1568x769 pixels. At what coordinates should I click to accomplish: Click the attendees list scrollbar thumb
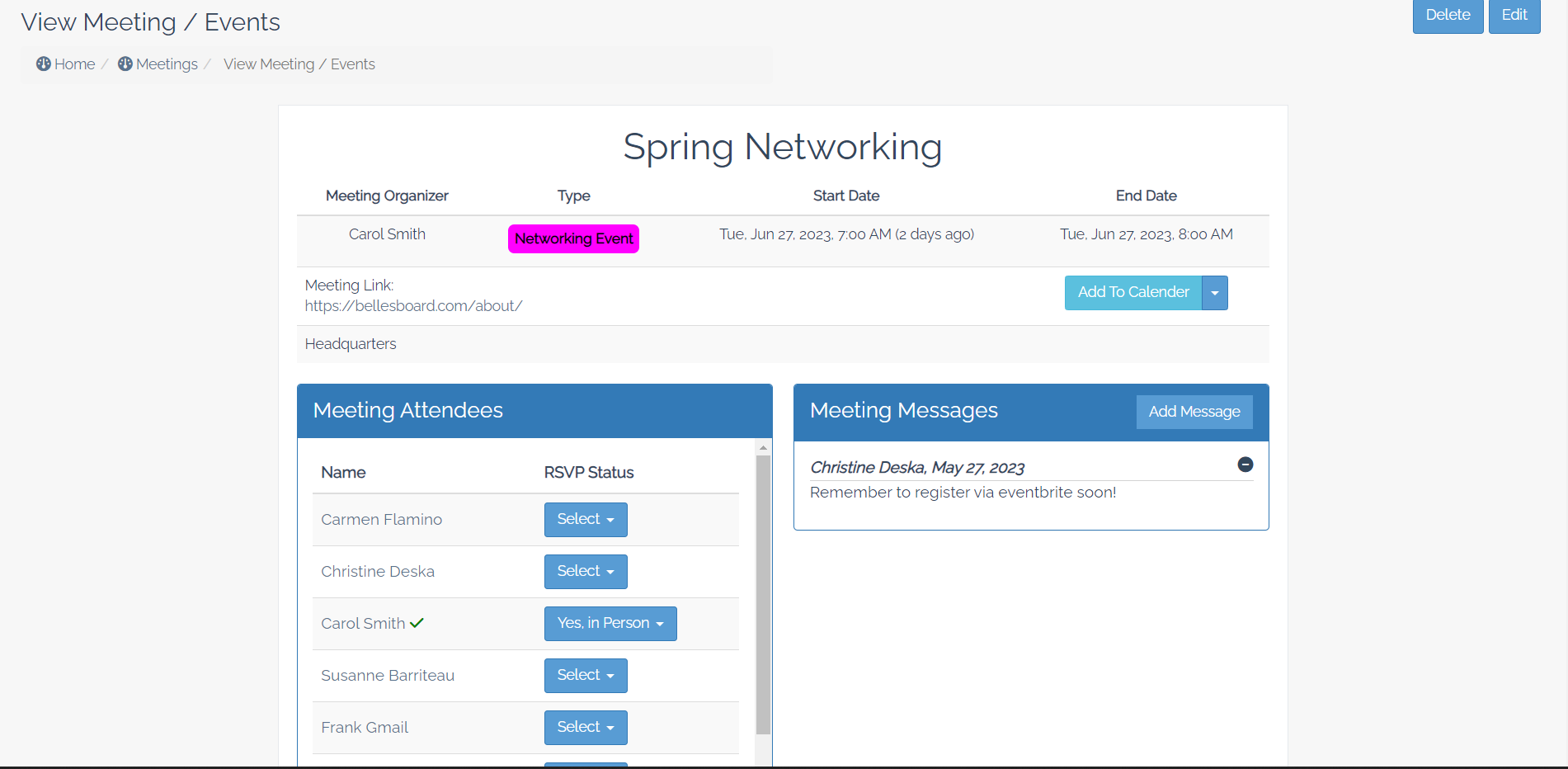click(x=763, y=594)
